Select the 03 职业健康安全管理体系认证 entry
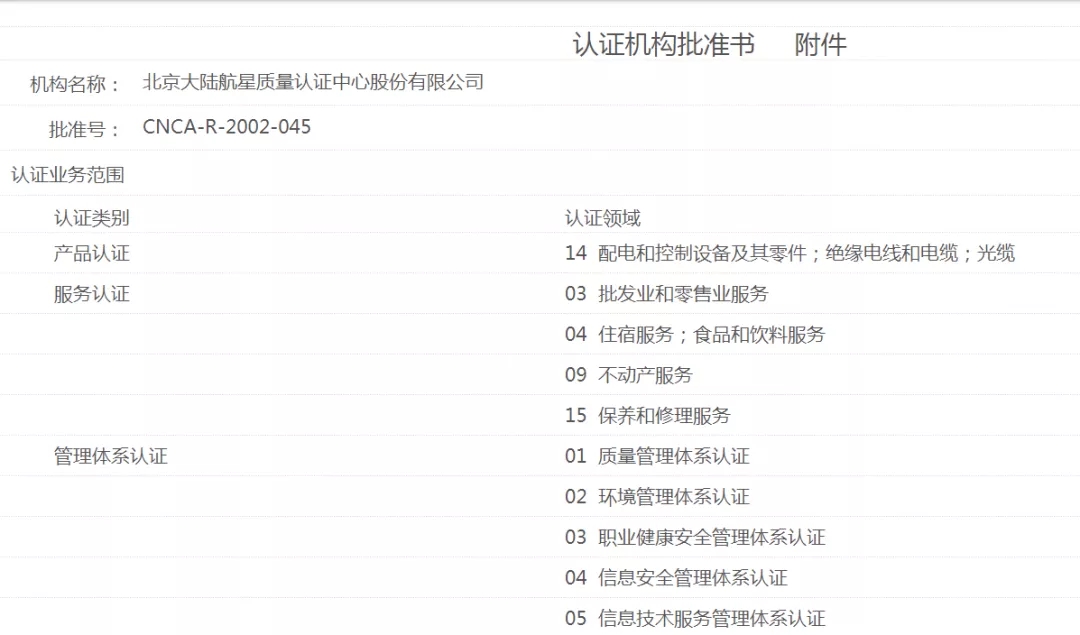This screenshot has width=1080, height=635. 694,537
